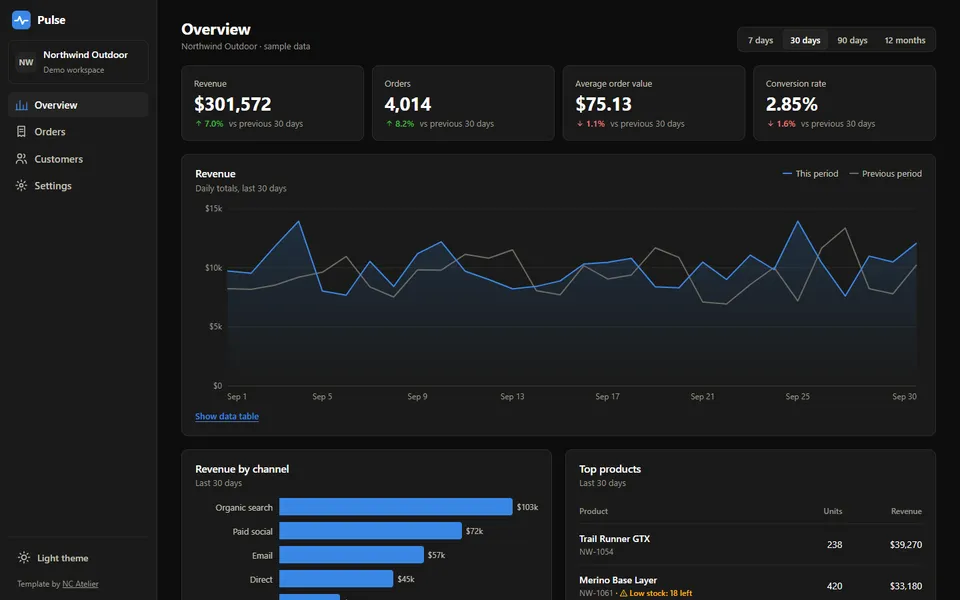The height and width of the screenshot is (600, 960).
Task: Select the 7 days range
Action: tap(760, 40)
